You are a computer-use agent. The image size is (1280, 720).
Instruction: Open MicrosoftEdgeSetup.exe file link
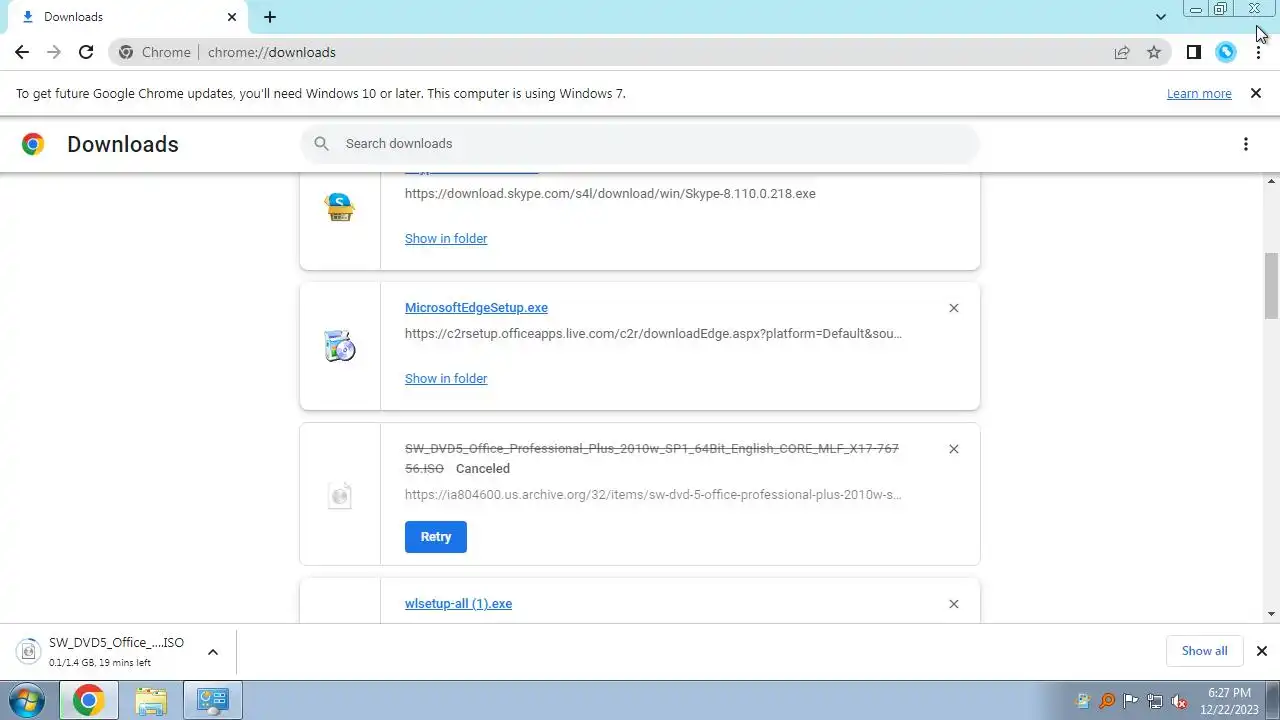click(x=476, y=307)
